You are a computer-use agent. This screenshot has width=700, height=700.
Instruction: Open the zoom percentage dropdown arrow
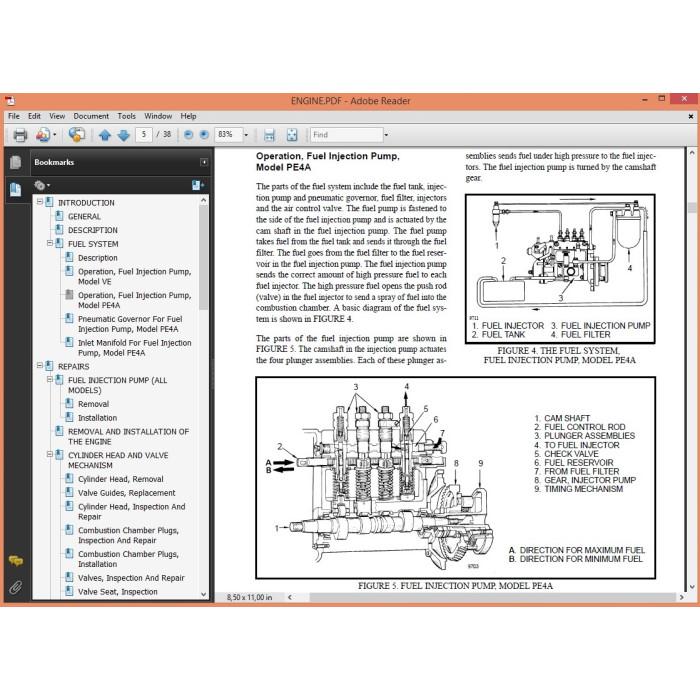pos(246,135)
